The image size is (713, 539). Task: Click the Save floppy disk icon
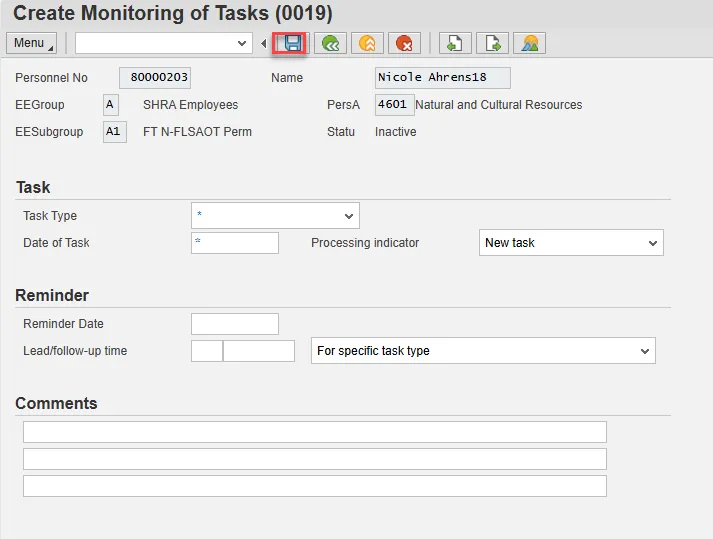292,43
